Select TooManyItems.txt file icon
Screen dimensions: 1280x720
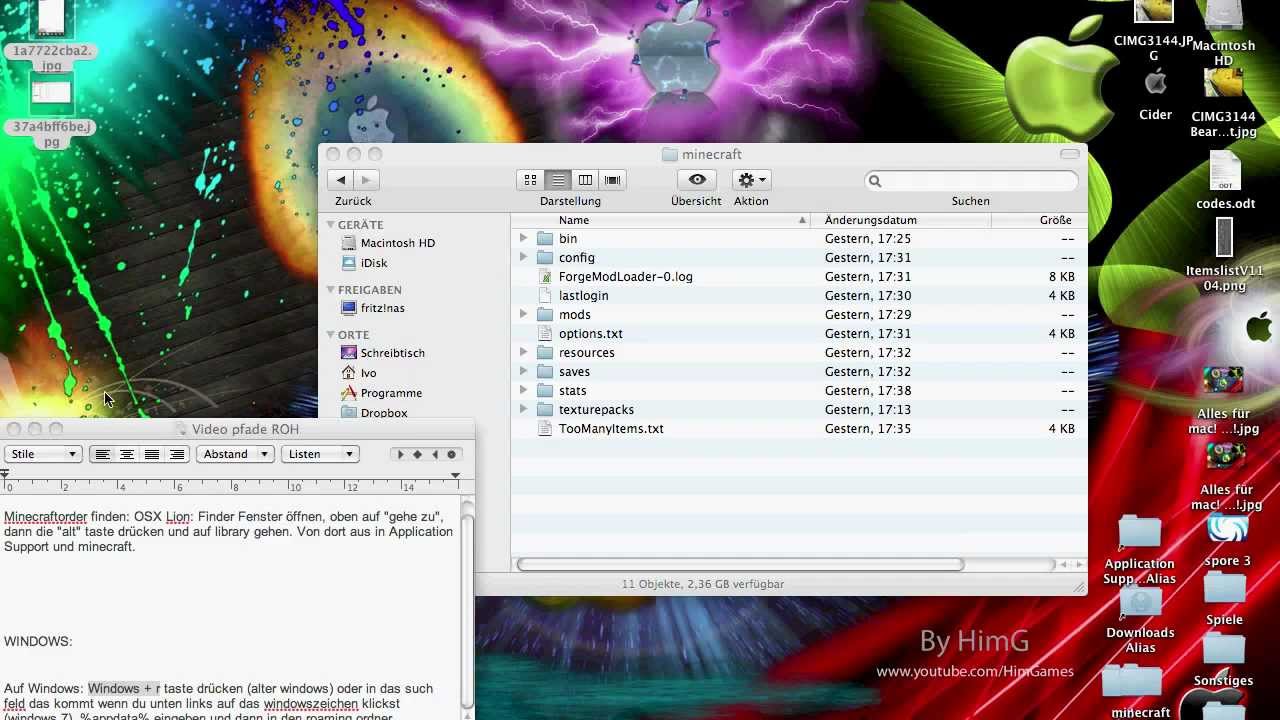click(545, 428)
